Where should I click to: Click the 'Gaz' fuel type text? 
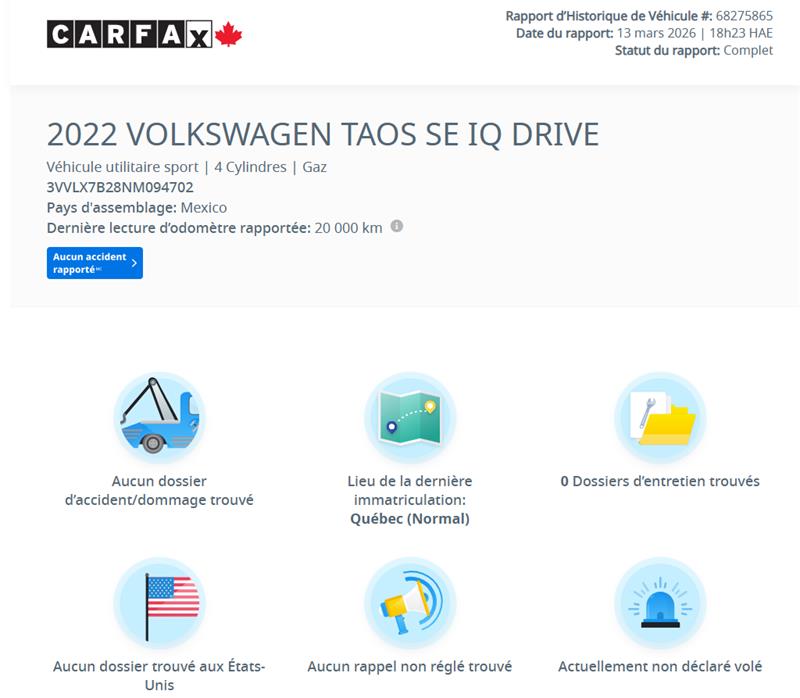[x=314, y=167]
